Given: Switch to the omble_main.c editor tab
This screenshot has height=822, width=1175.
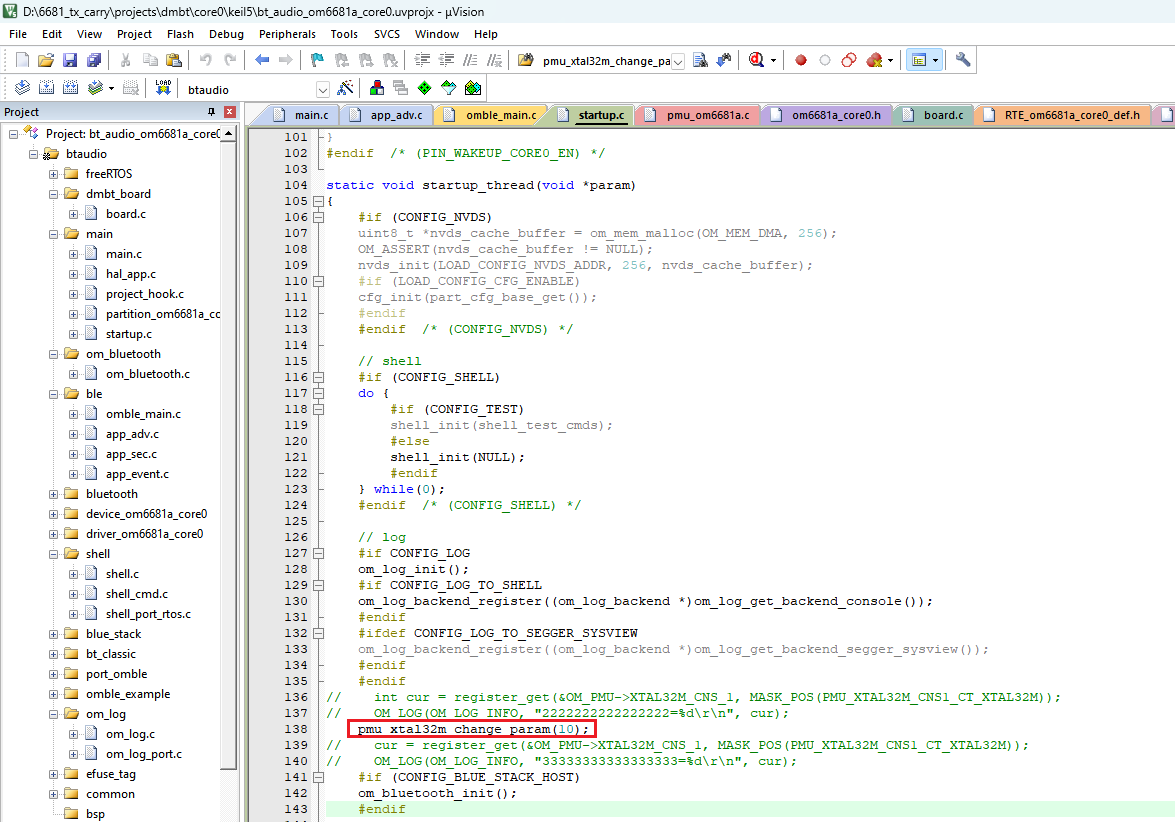Looking at the screenshot, I should [x=492, y=115].
